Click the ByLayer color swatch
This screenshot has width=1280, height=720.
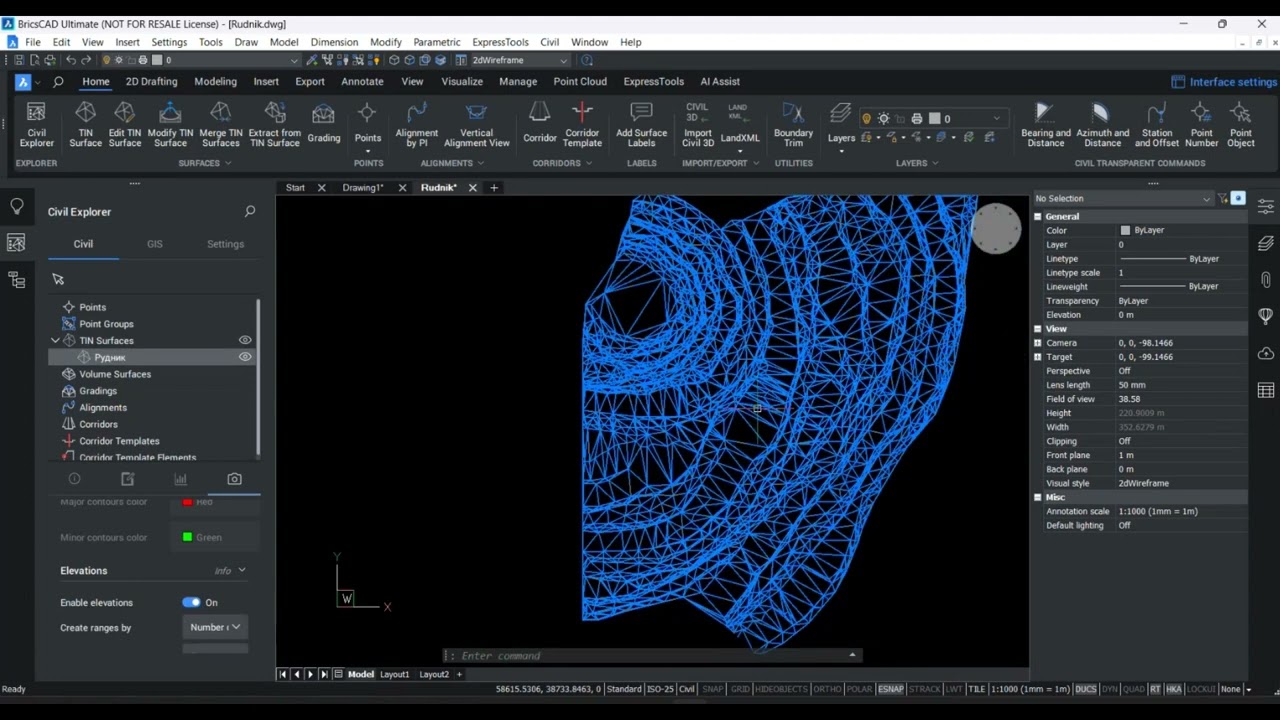pyautogui.click(x=1125, y=230)
